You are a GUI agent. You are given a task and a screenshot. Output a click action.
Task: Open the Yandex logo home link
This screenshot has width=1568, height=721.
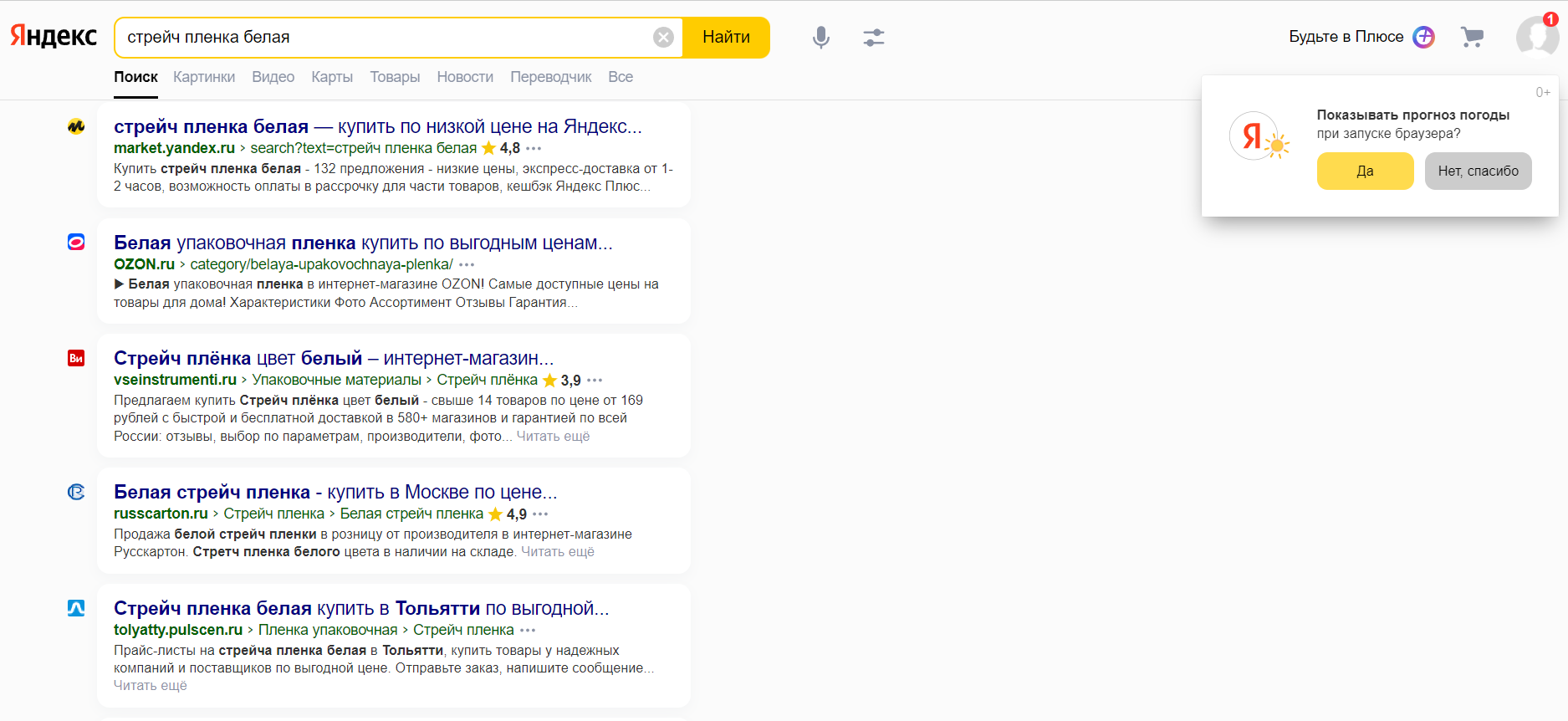[x=54, y=37]
